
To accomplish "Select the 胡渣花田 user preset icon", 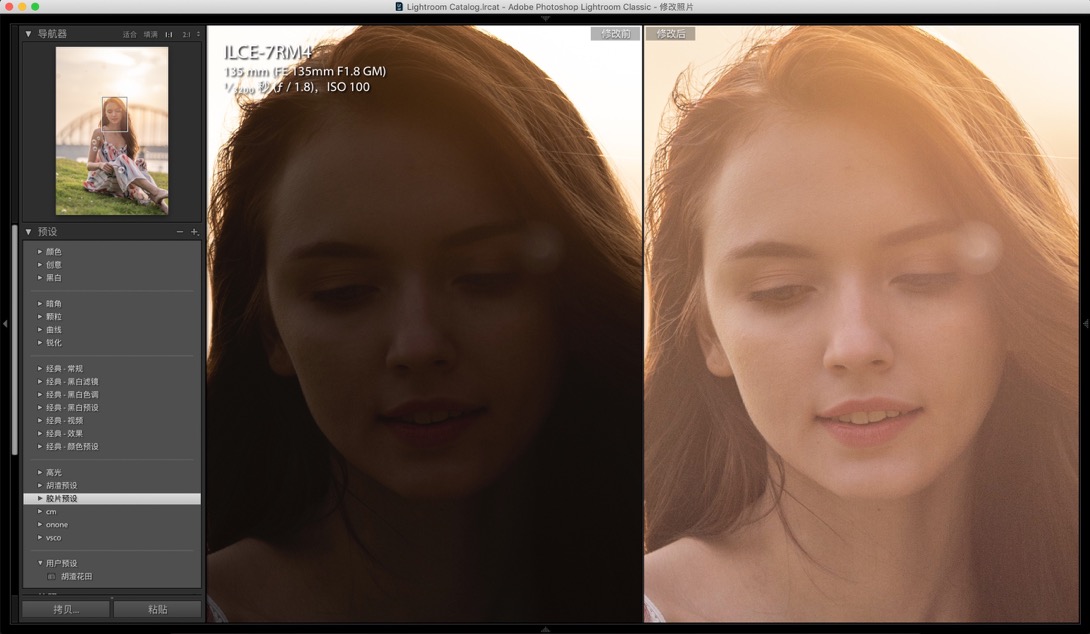I will (x=51, y=576).
